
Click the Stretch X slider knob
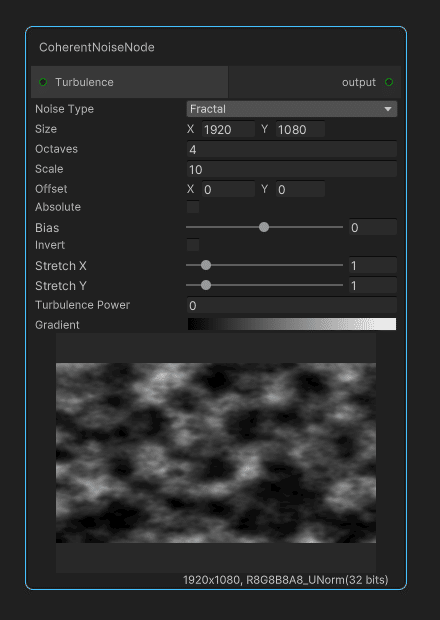point(206,265)
